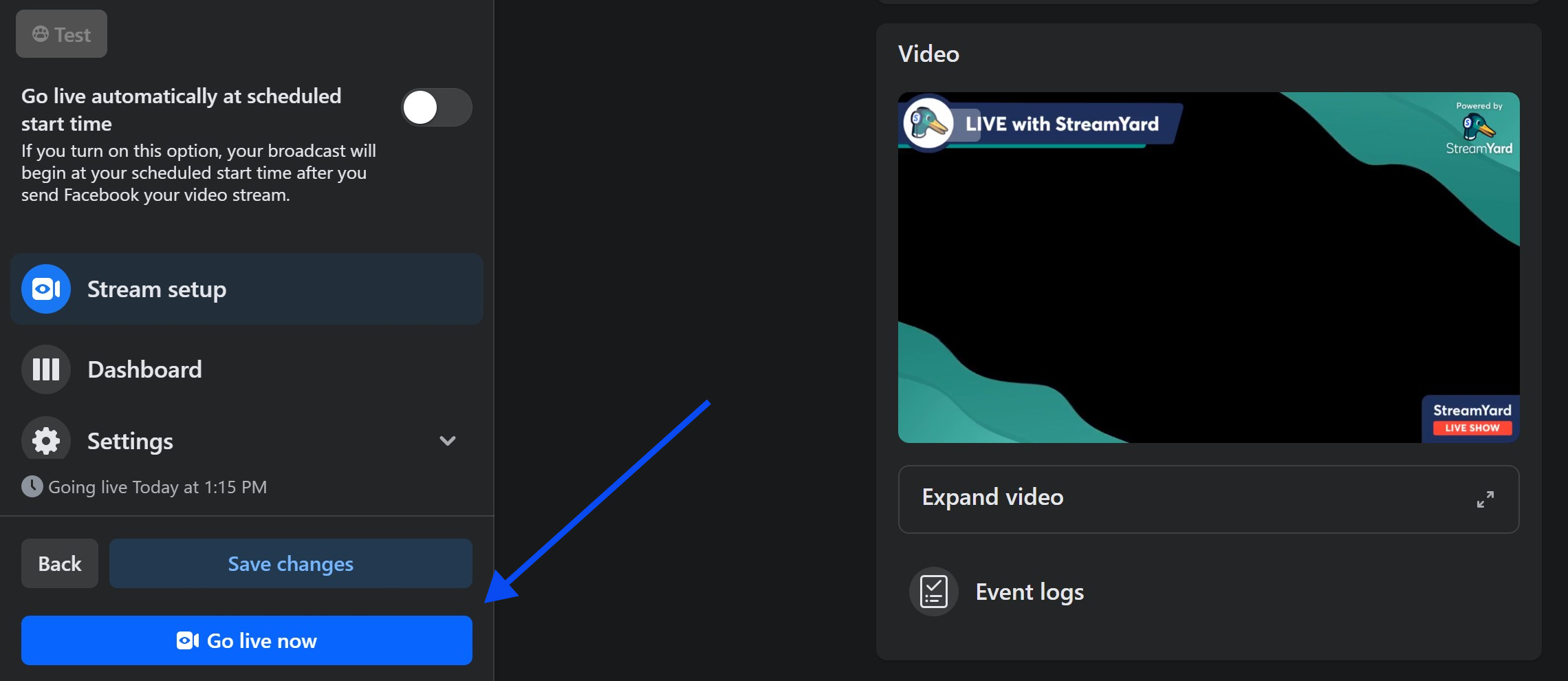Toggle go live automatically at scheduled time

[437, 107]
